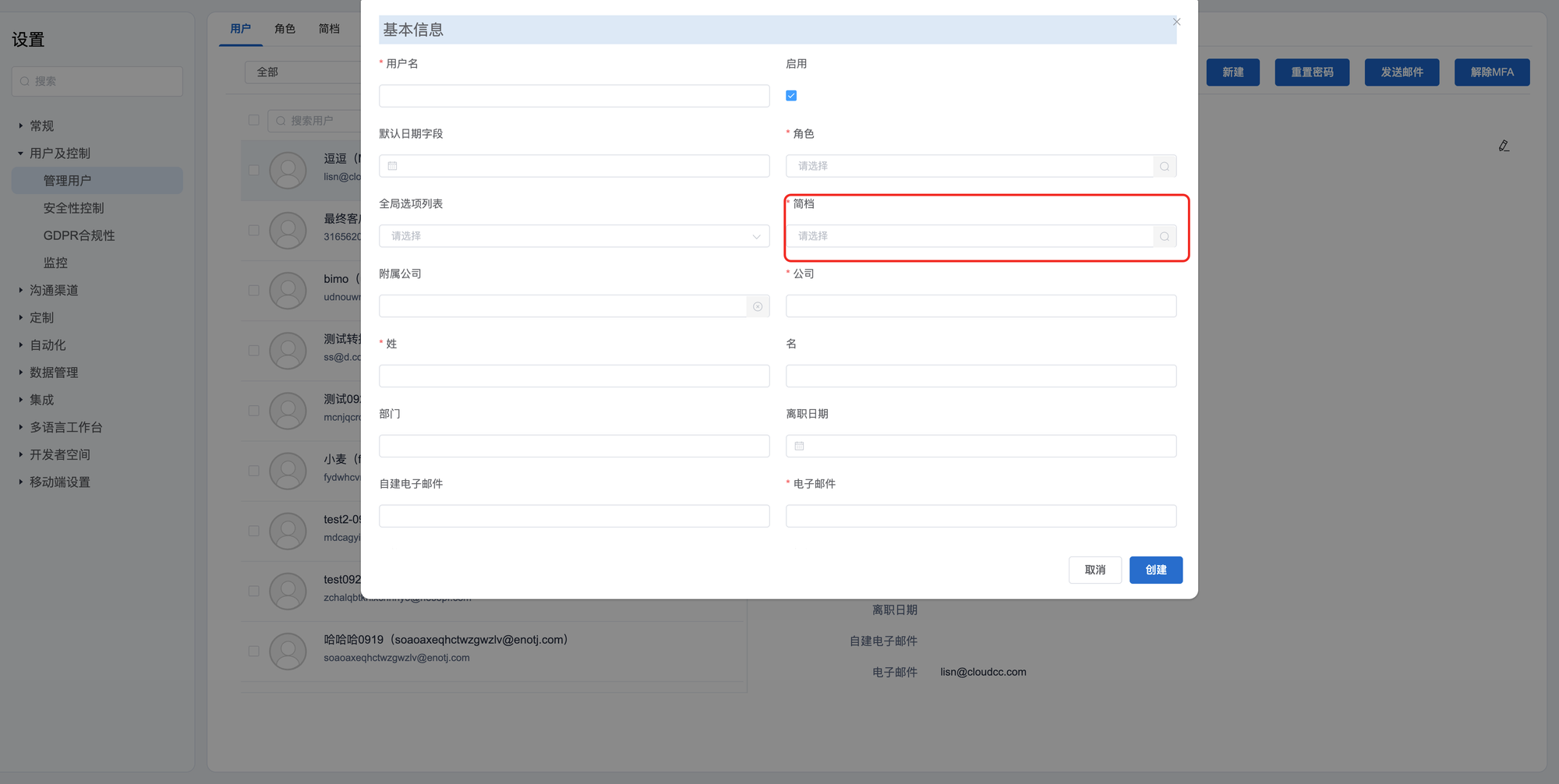
Task: Toggle the select-all checkbox beside 搜索用户
Action: [253, 120]
